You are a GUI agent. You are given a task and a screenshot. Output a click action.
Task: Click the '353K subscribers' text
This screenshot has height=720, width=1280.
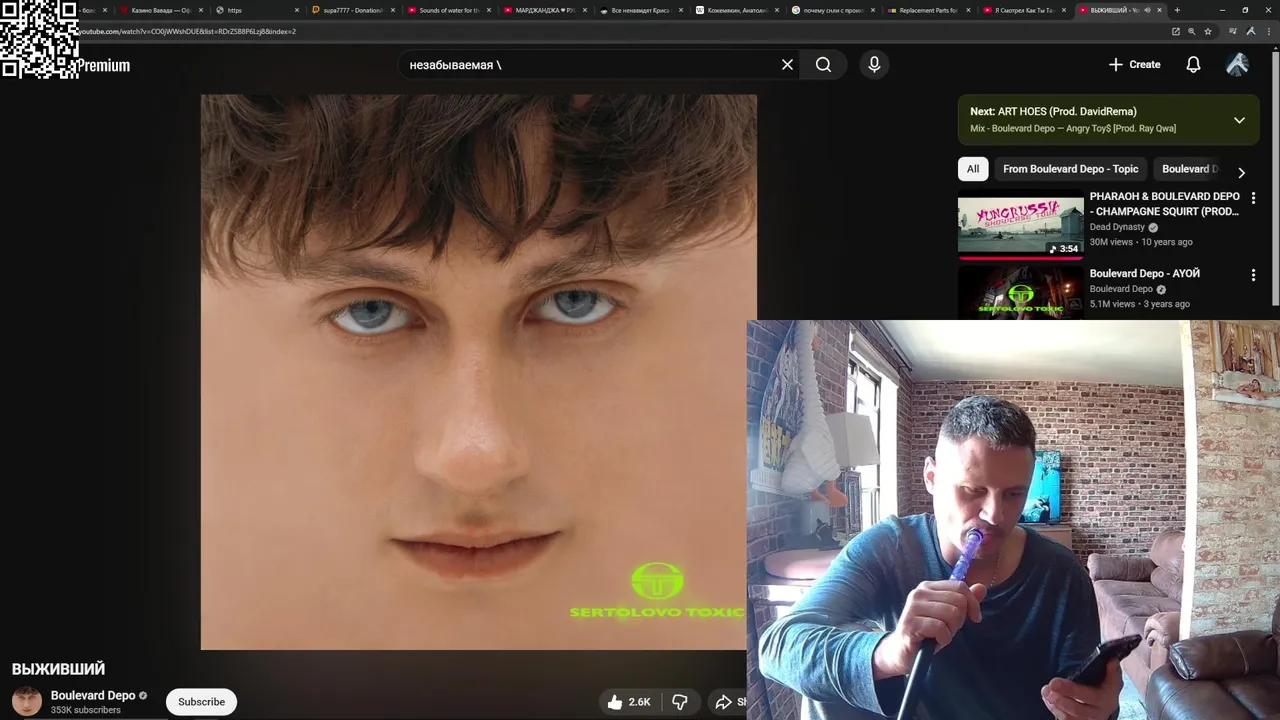pos(86,710)
